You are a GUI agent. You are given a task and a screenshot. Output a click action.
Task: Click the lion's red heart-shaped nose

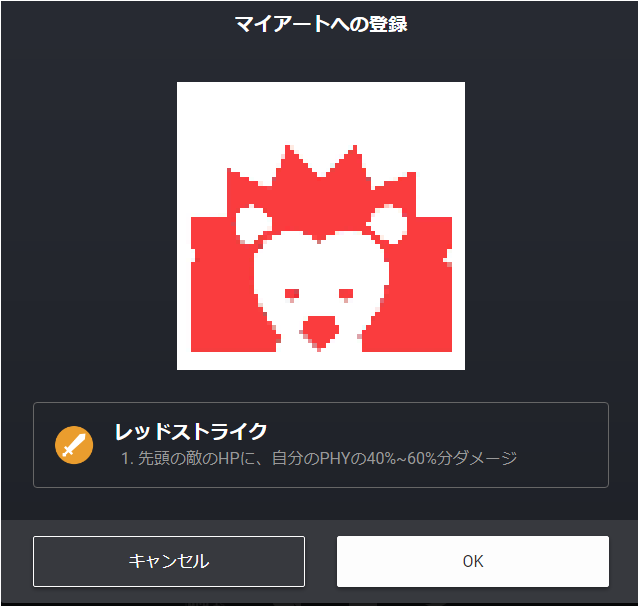(x=320, y=331)
